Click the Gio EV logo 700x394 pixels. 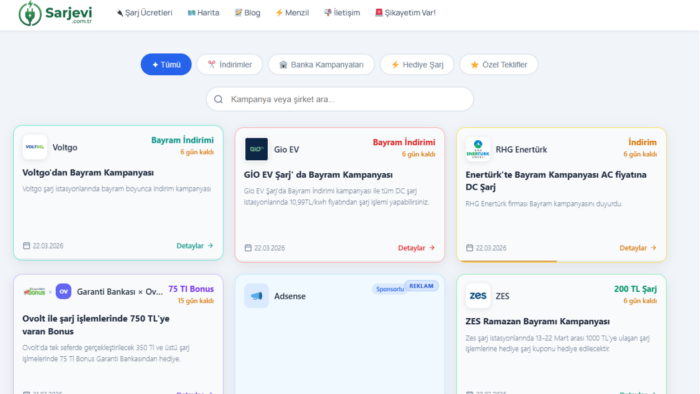[256, 149]
